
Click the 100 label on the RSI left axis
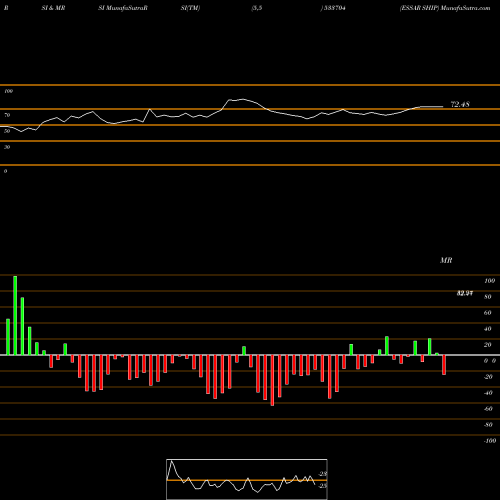(x=8, y=91)
